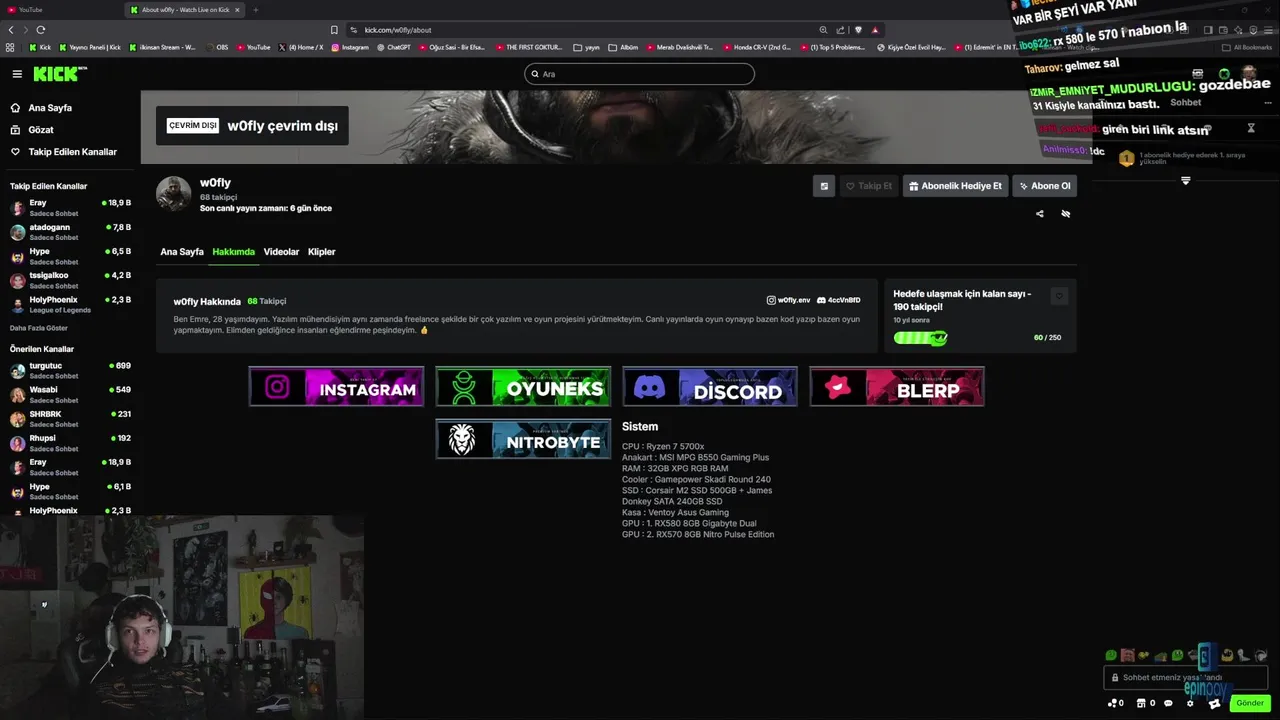The image size is (1280, 720).
Task: Click the Gönder chat send button
Action: pyautogui.click(x=1250, y=703)
